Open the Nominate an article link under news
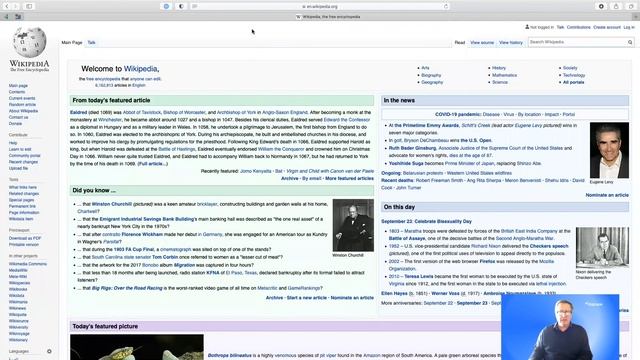 point(607,195)
